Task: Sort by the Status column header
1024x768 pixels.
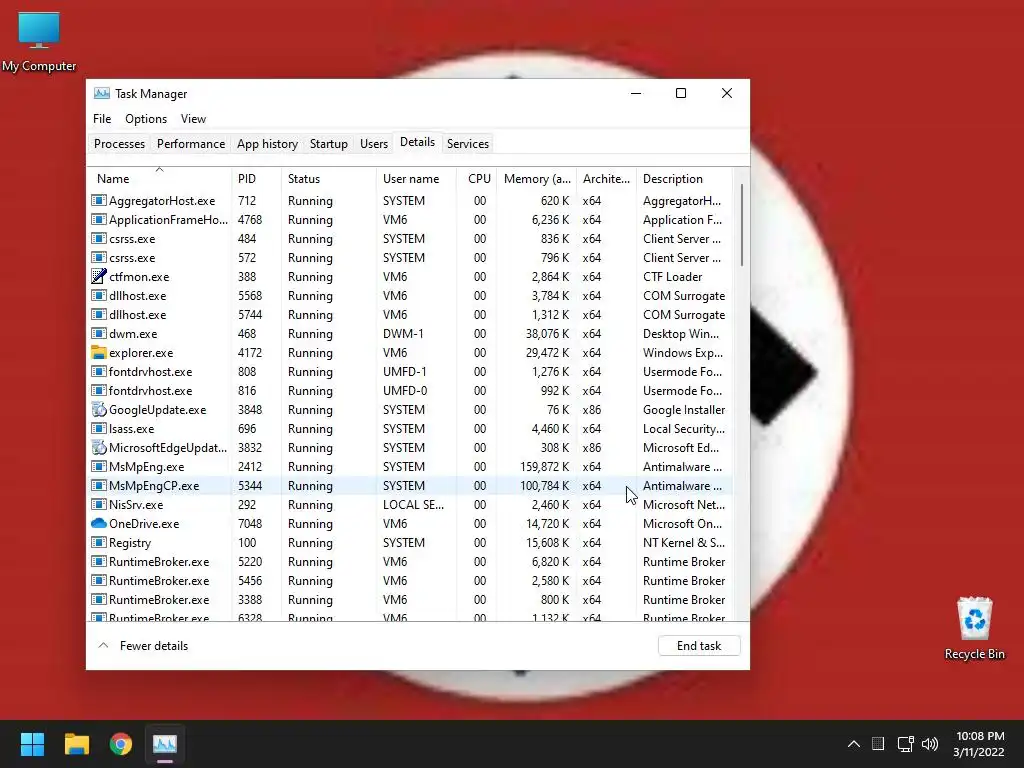Action: tap(328, 178)
